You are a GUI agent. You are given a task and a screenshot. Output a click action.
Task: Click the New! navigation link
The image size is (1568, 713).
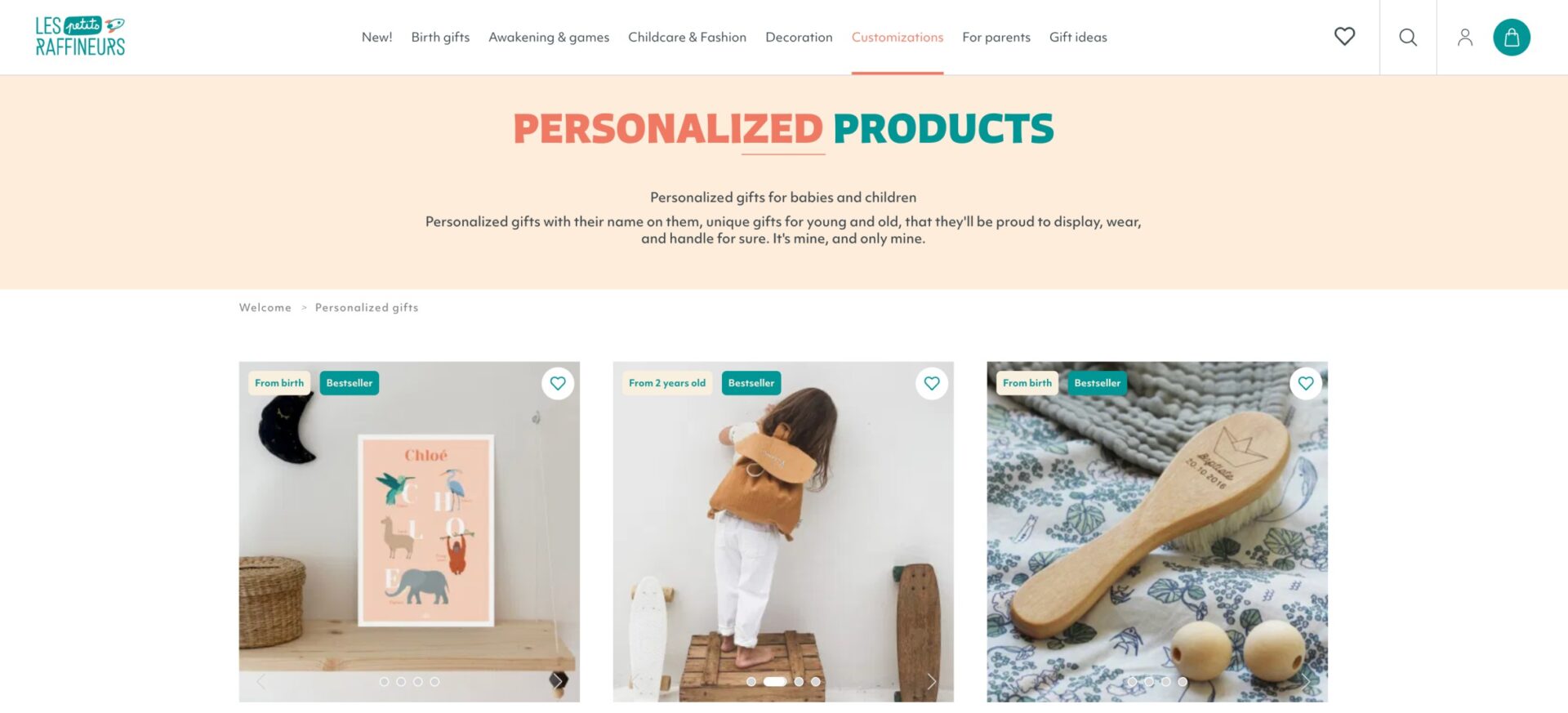(376, 37)
